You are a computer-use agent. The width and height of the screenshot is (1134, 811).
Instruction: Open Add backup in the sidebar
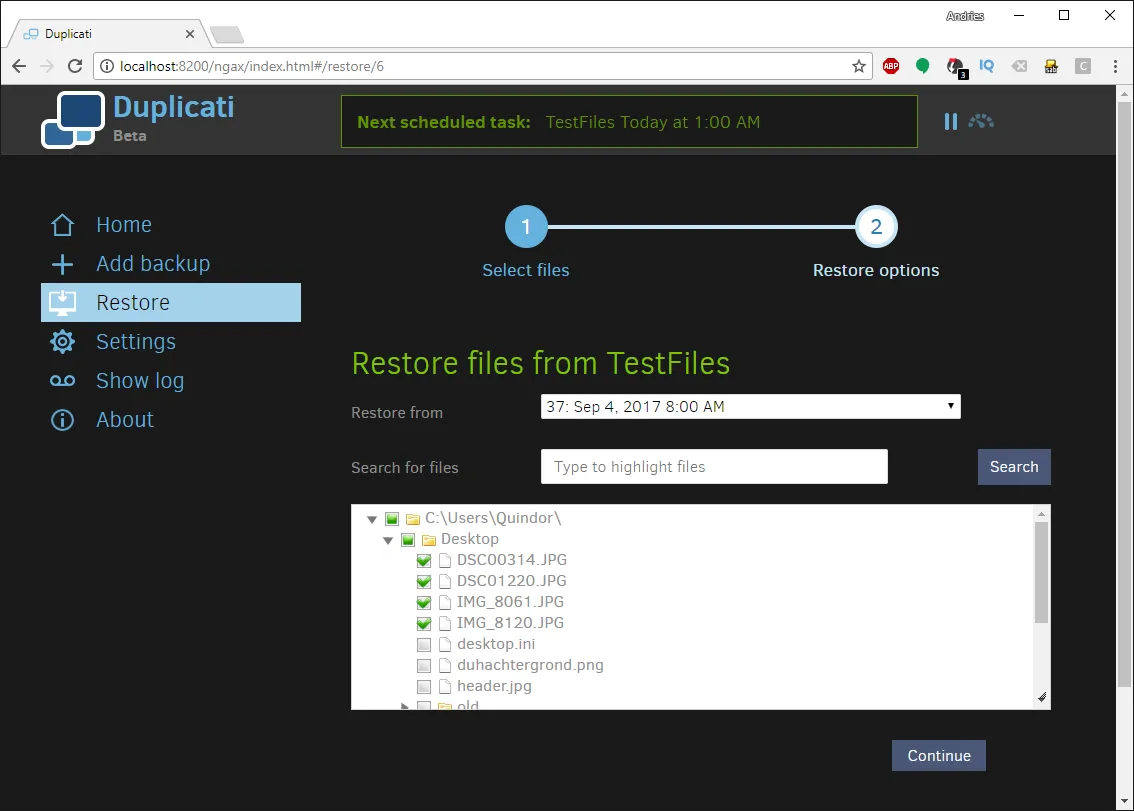pyautogui.click(x=153, y=264)
